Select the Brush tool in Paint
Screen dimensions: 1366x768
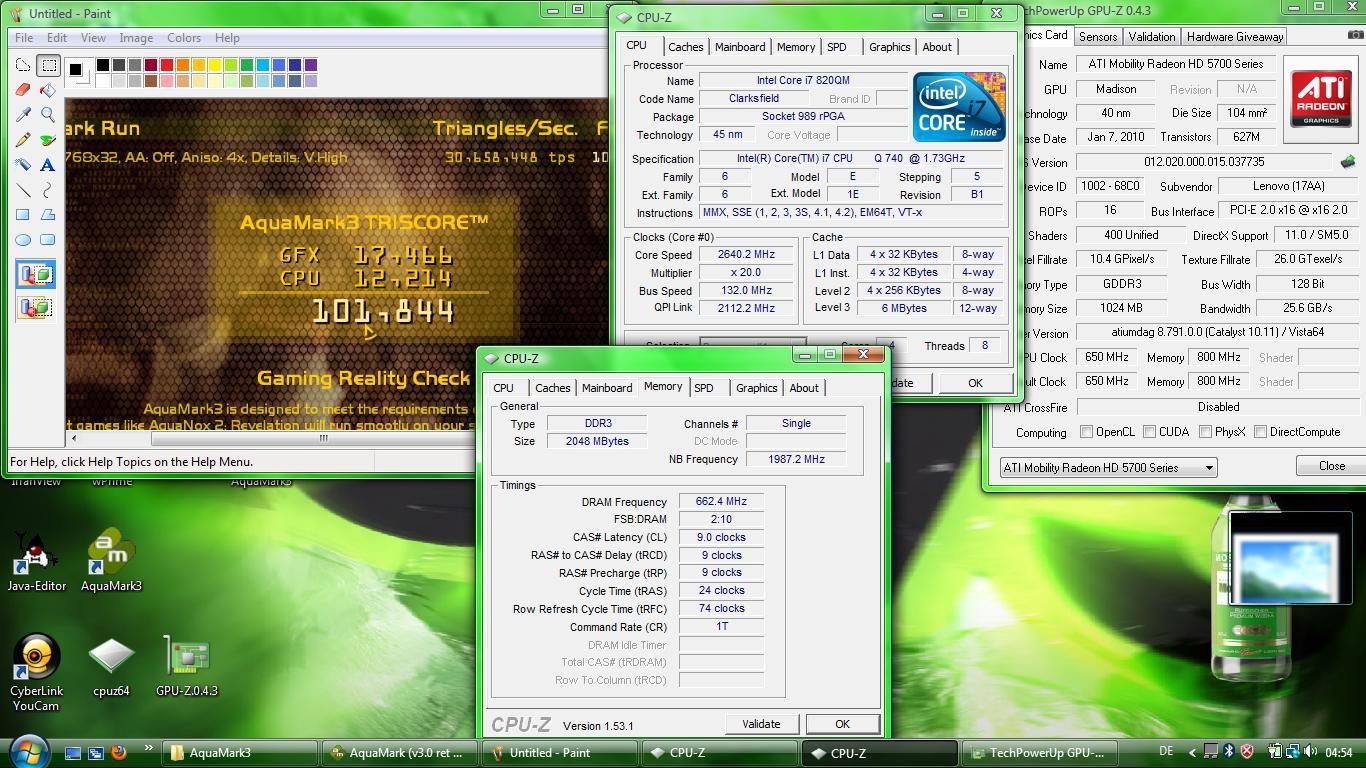pyautogui.click(x=47, y=140)
